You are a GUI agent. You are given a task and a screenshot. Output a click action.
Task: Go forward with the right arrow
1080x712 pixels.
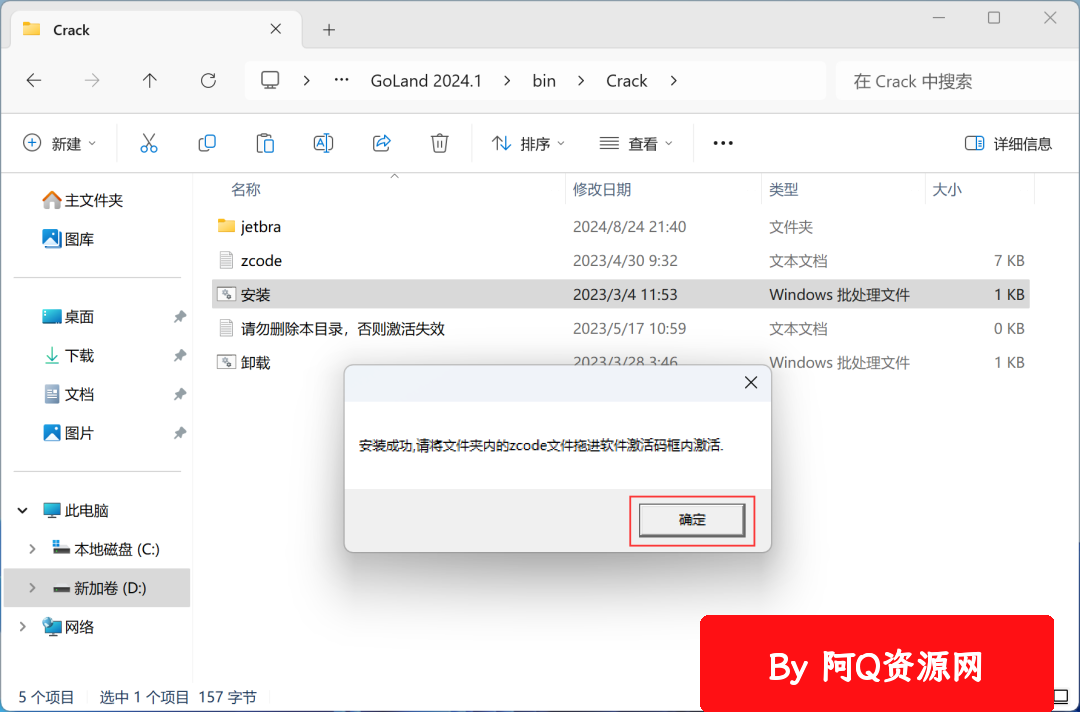[x=92, y=81]
